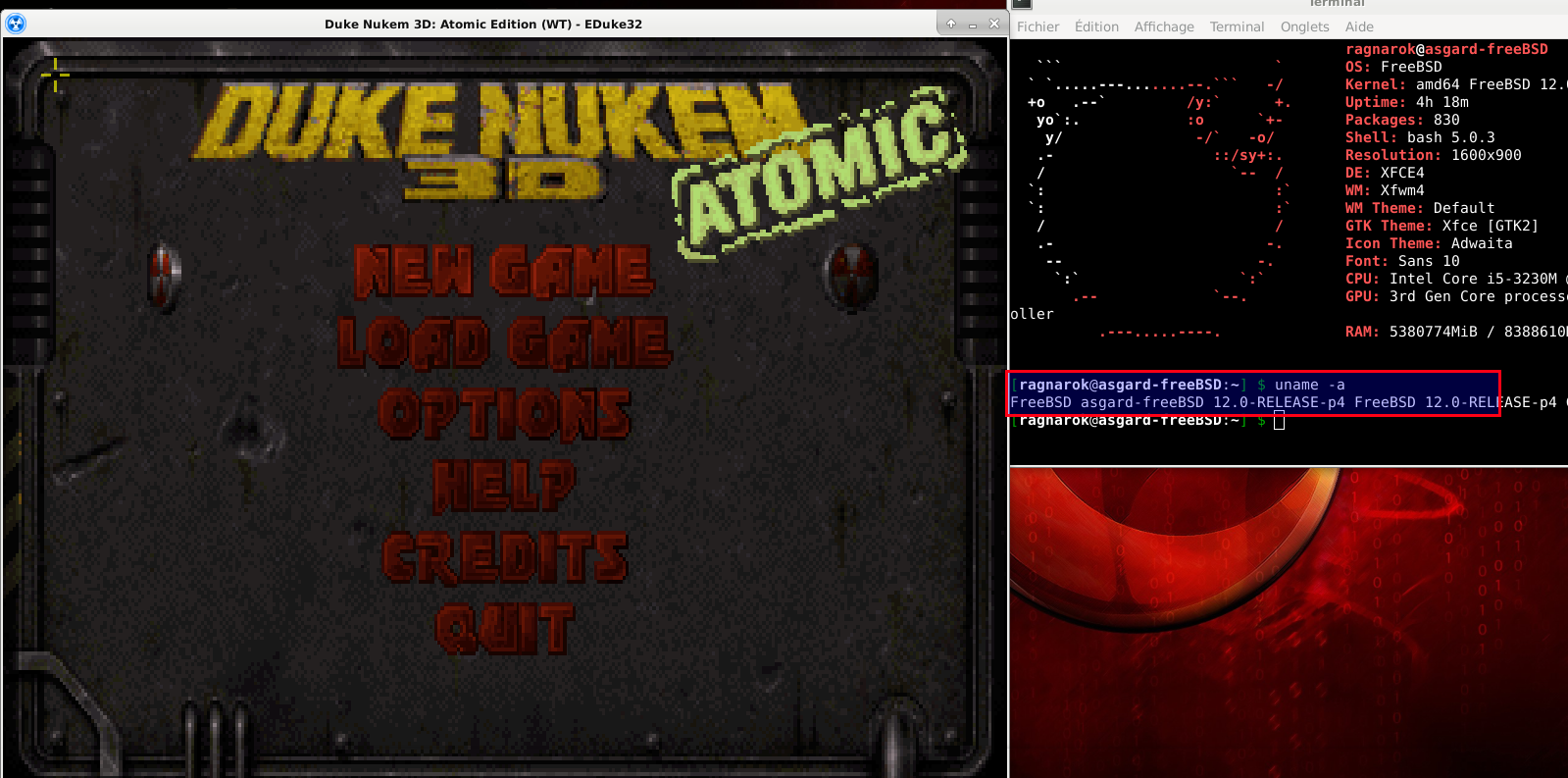
Task: Click the EDuke32 app icon in the title bar
Action: pyautogui.click(x=16, y=24)
